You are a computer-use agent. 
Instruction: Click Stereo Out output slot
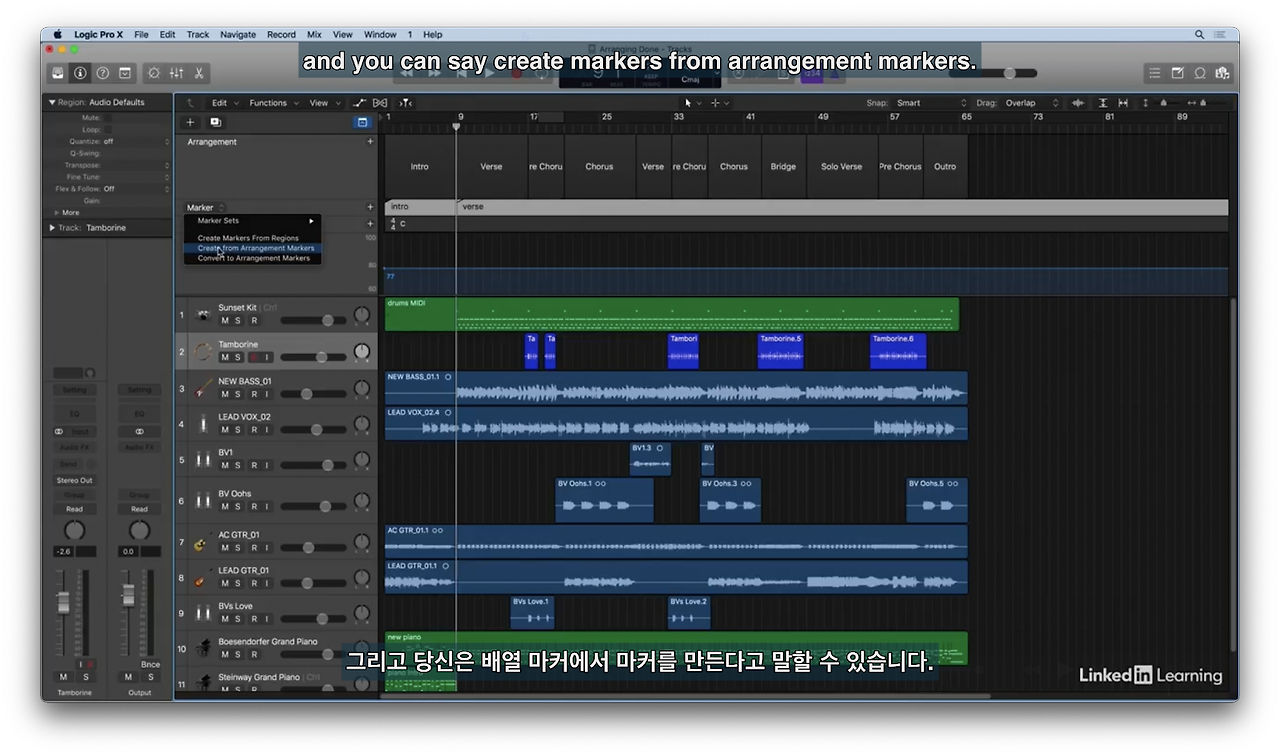point(74,480)
